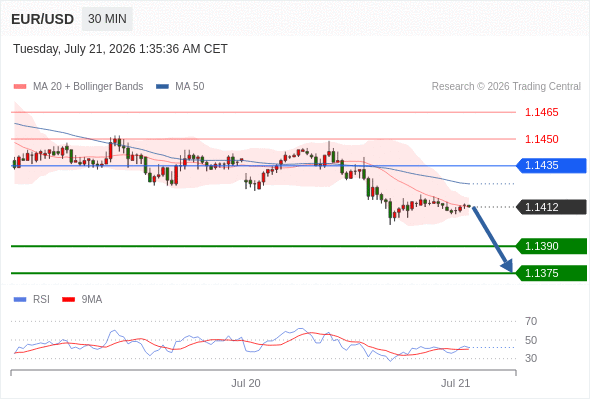The image size is (590, 400).
Task: Click the black 1.1412 current price tag
Action: 551,207
